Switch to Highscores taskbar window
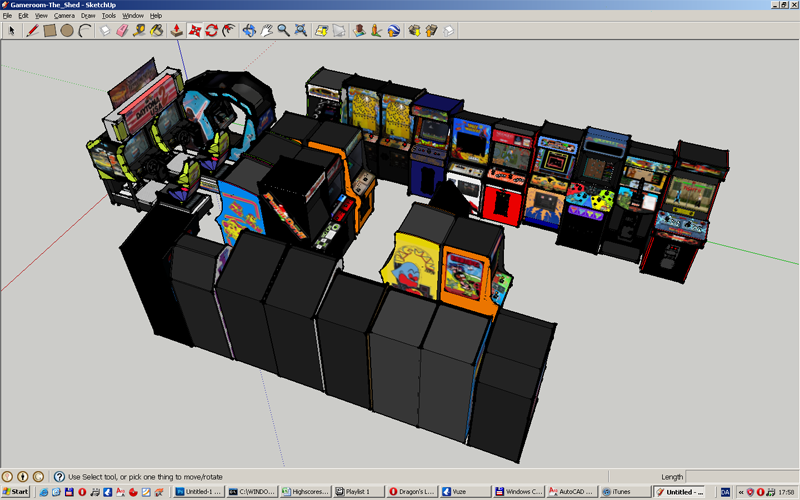Screen dimensions: 800x500 pos(306,492)
